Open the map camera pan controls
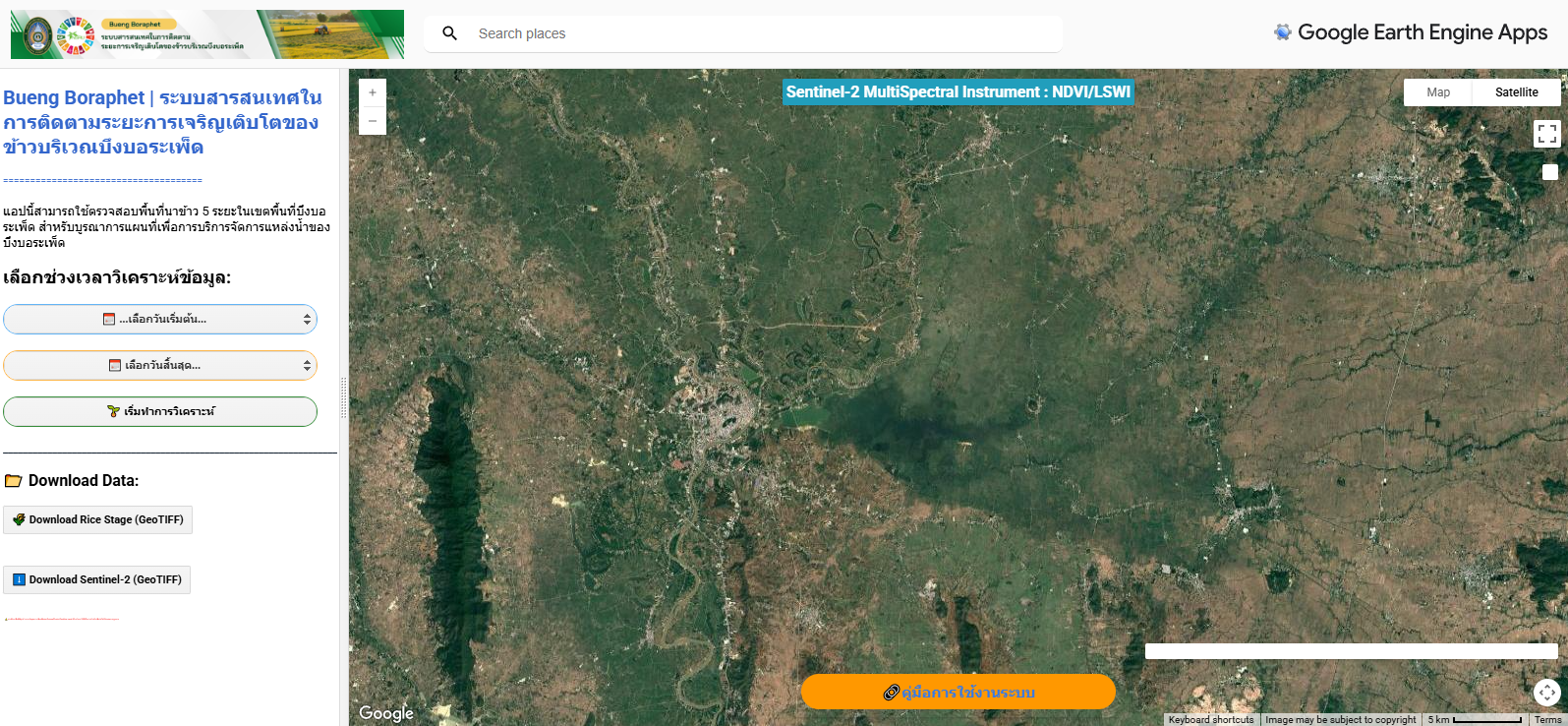 click(x=1546, y=693)
